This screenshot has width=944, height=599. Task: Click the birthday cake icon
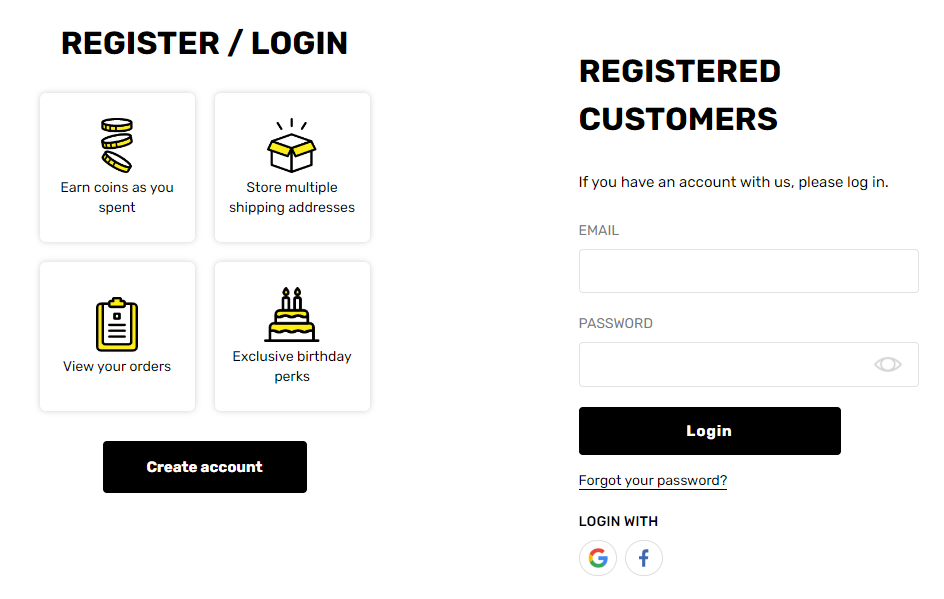pyautogui.click(x=292, y=314)
